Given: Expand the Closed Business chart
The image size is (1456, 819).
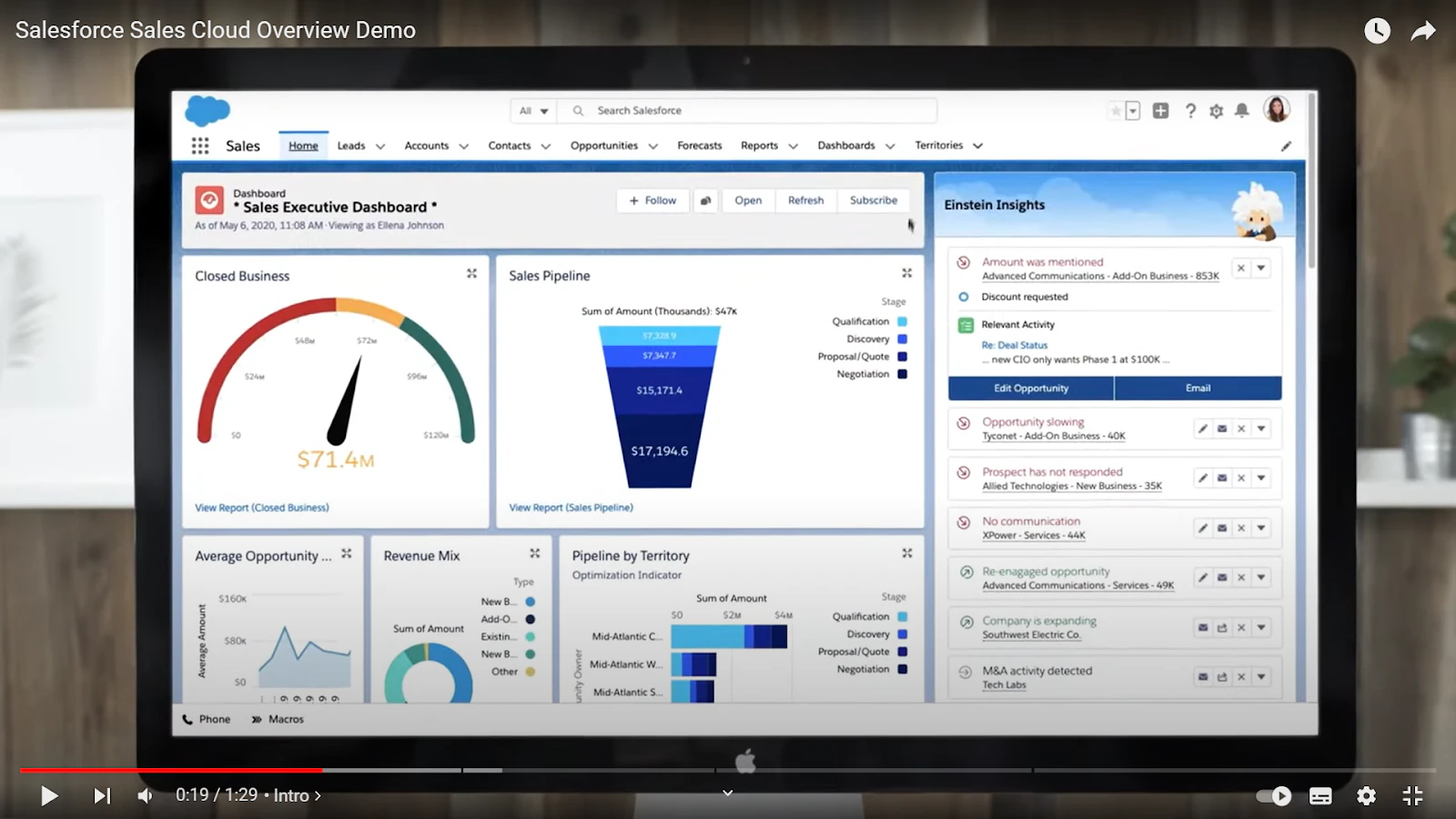Looking at the screenshot, I should 471,273.
